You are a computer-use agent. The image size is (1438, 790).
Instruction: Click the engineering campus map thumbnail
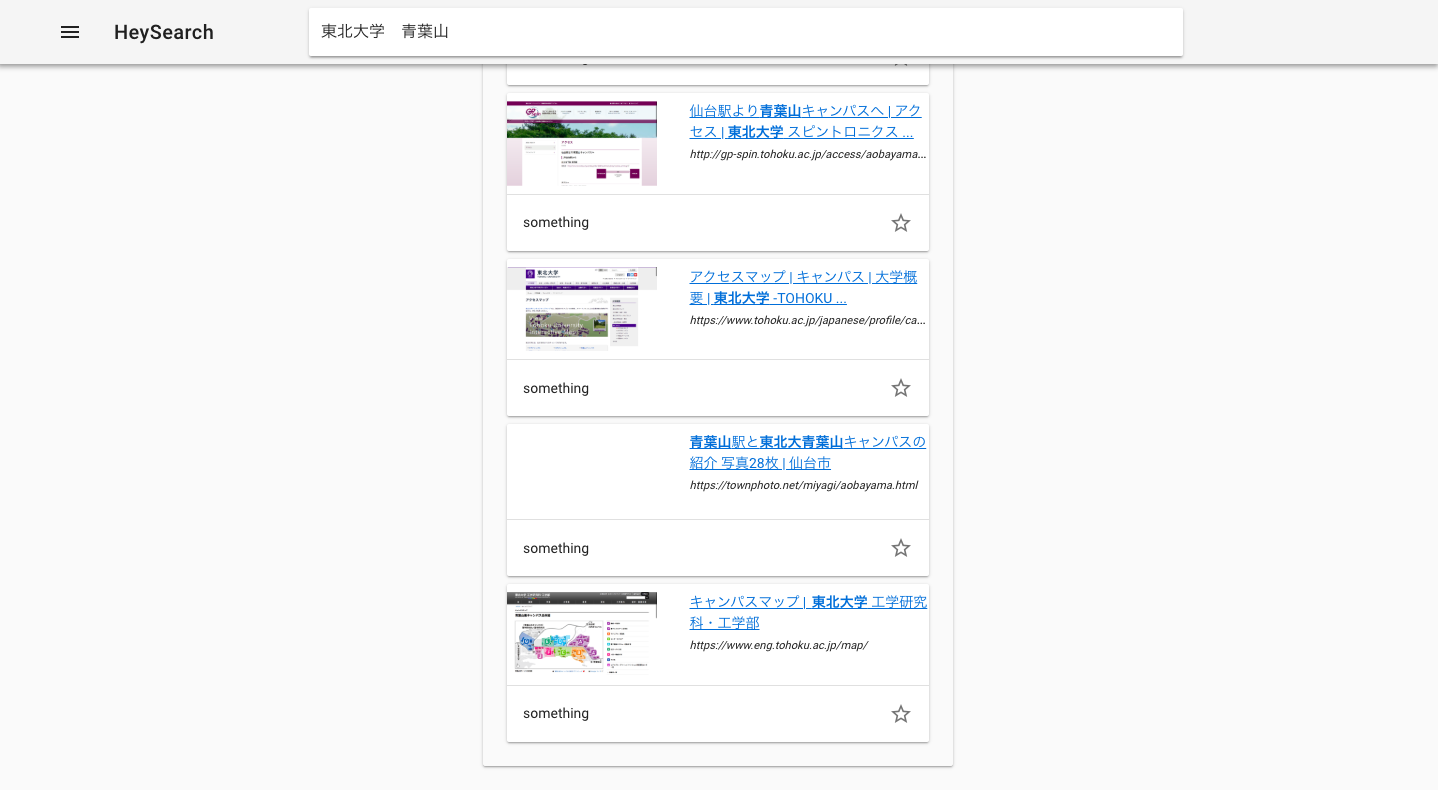pos(582,633)
